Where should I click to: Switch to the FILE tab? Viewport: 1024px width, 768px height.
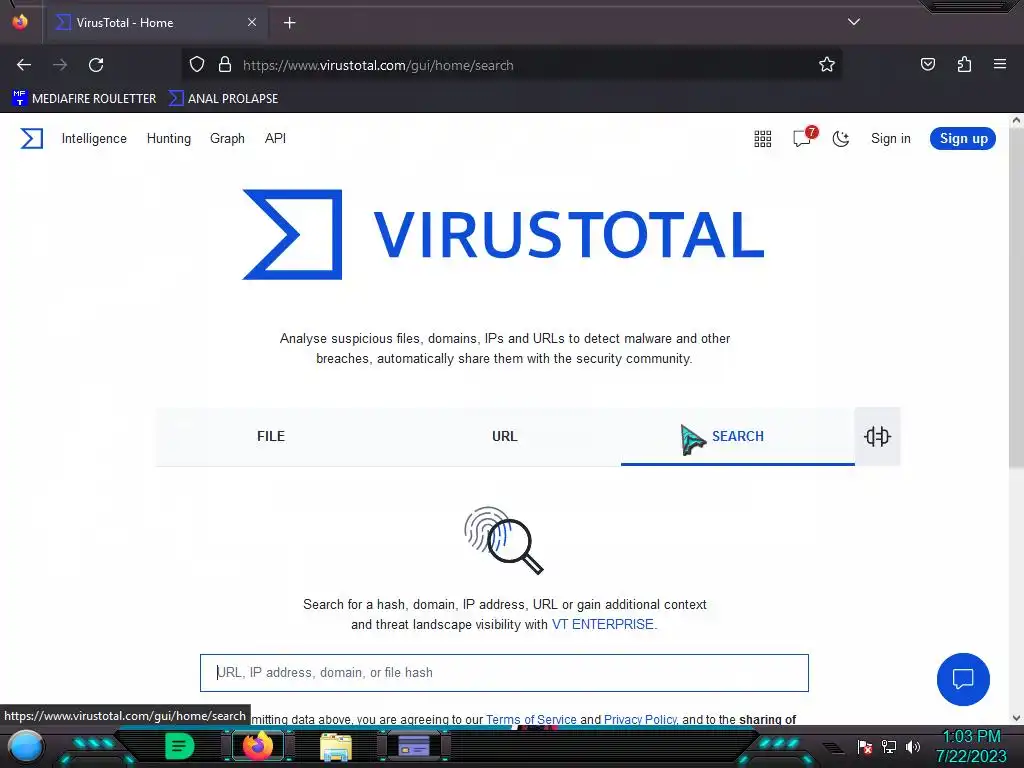coord(271,436)
